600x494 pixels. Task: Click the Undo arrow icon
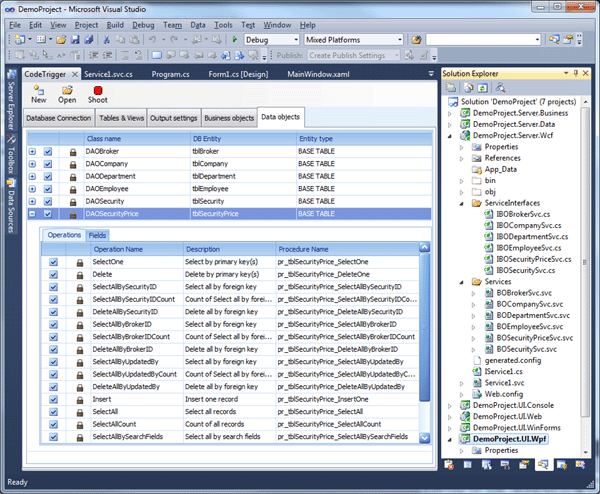[x=152, y=39]
